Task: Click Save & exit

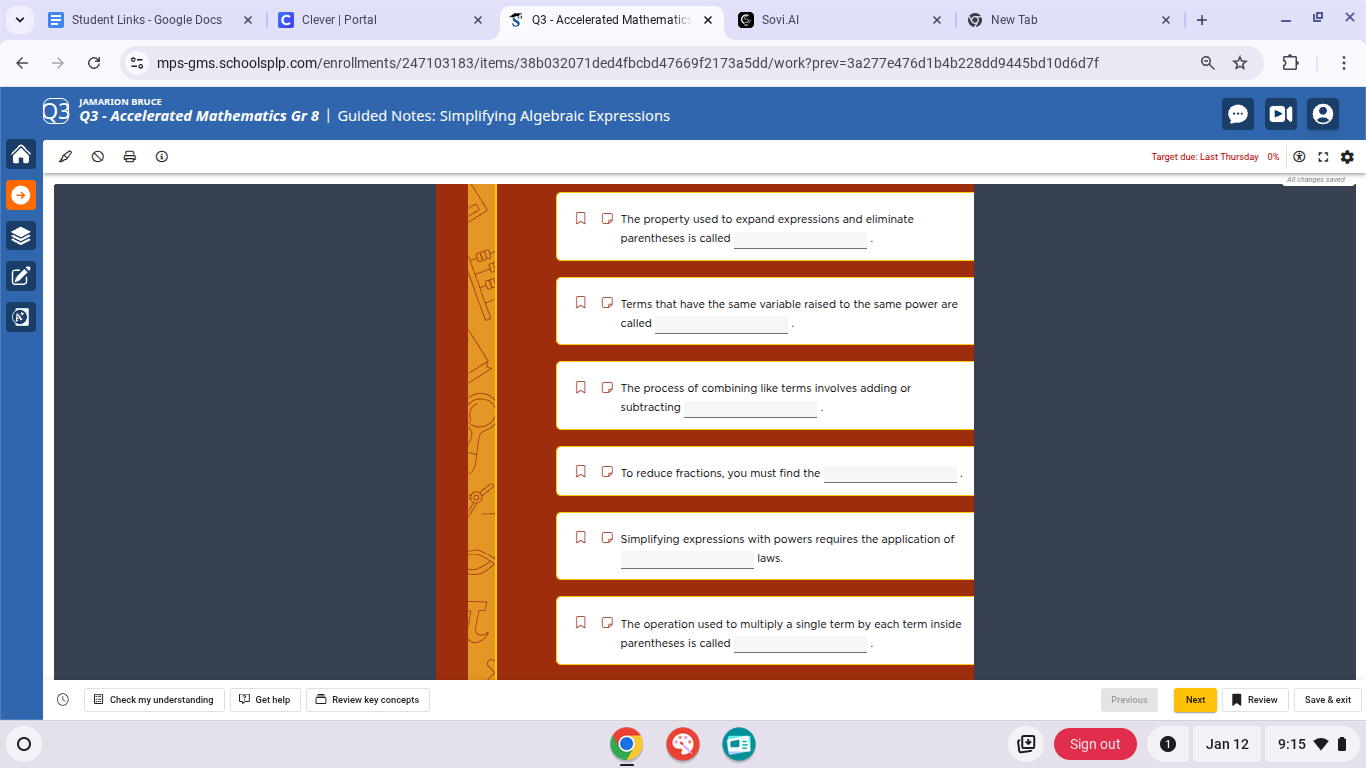Action: 1328,700
